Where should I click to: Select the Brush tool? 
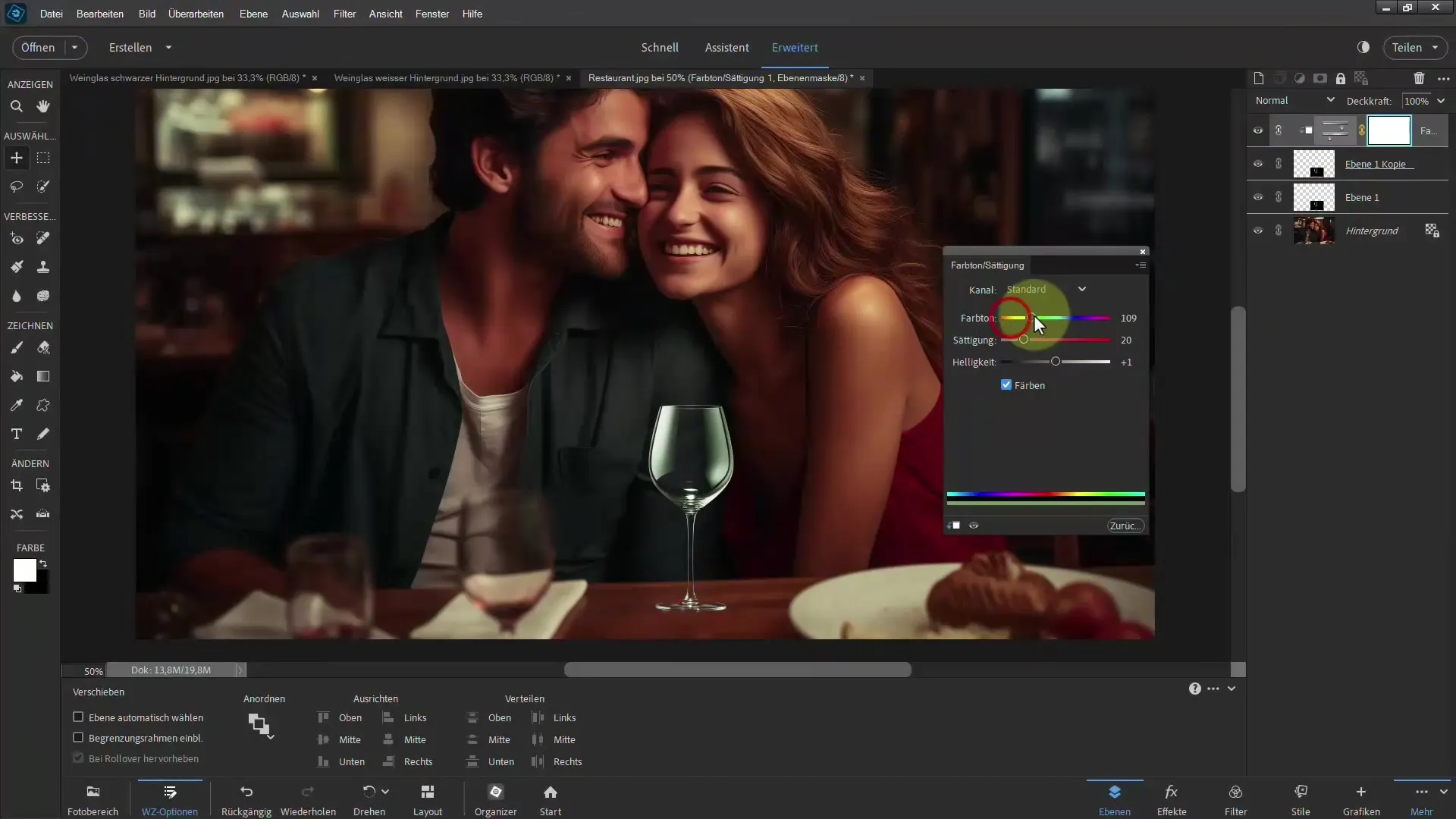[x=16, y=348]
